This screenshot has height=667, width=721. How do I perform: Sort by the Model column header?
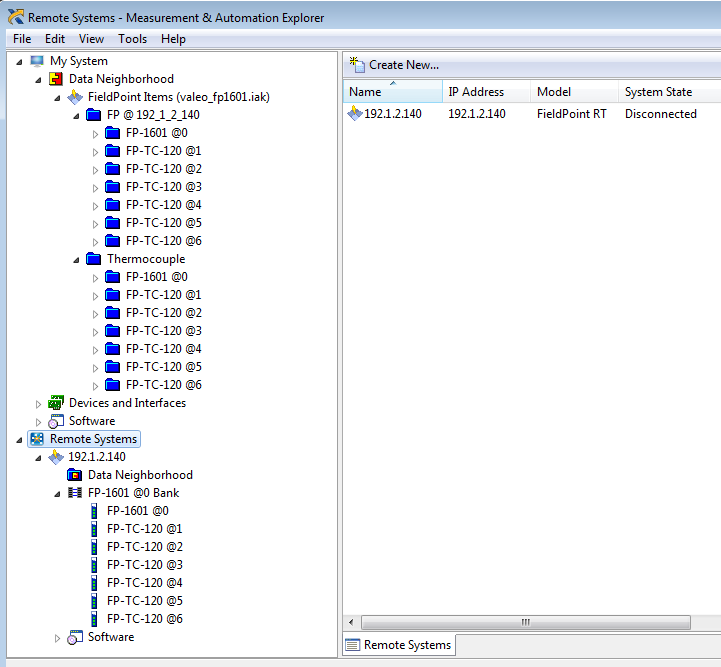click(x=574, y=91)
